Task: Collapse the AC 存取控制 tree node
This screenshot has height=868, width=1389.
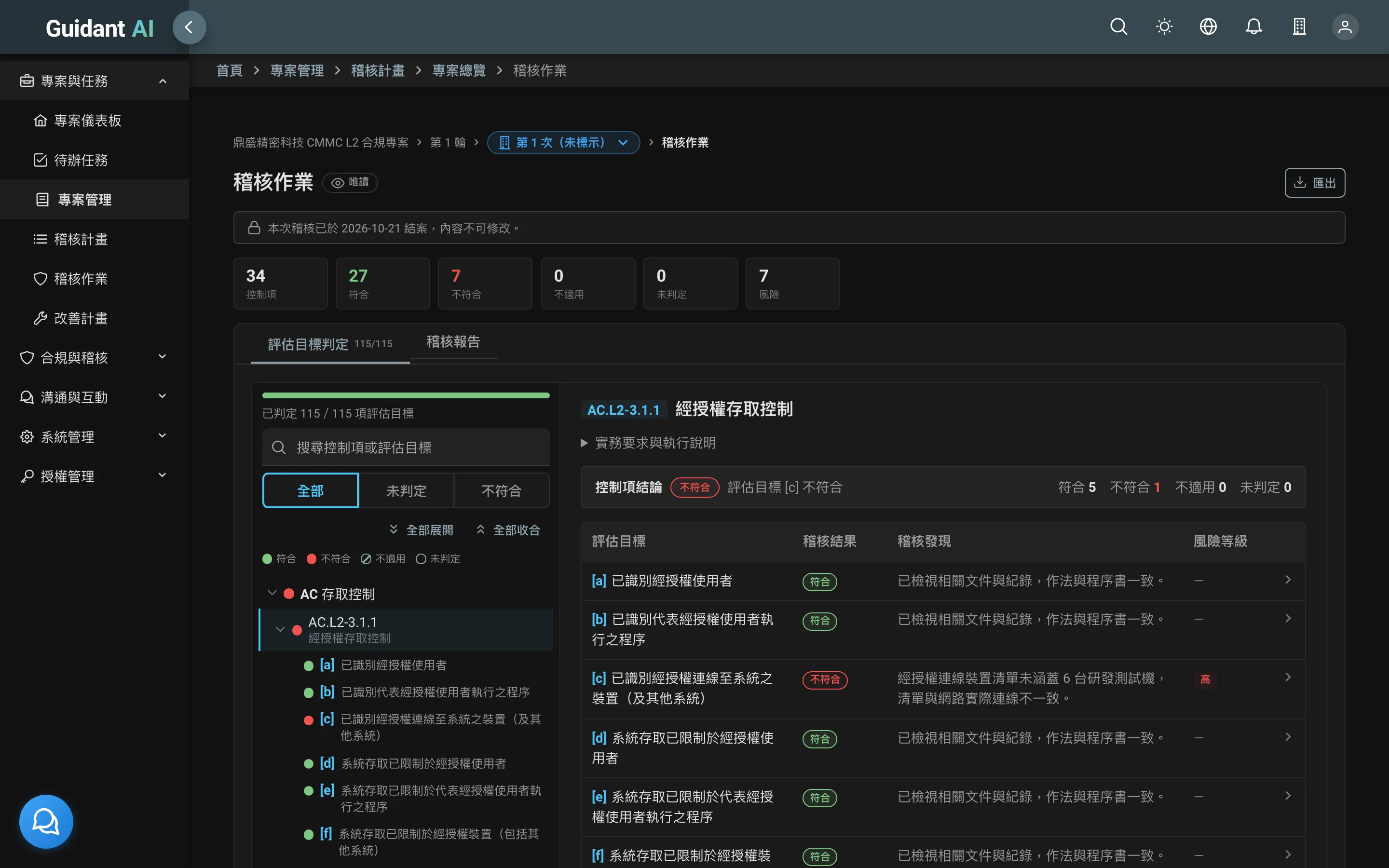Action: 272,594
